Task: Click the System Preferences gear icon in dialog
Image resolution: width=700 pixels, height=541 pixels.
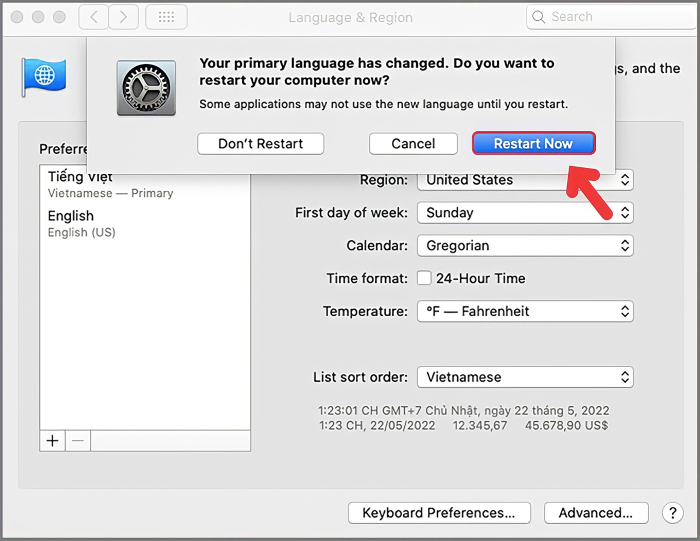Action: (x=146, y=88)
